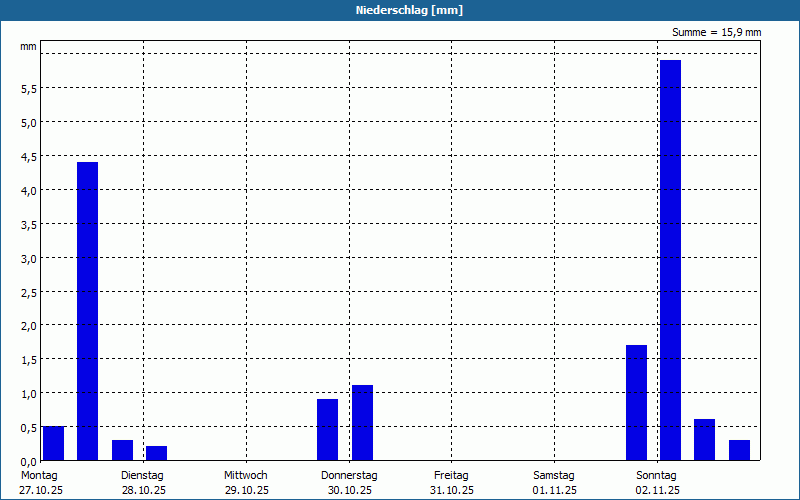Click the y-axis value '5,5'
The height and width of the screenshot is (500, 800).
(29, 89)
